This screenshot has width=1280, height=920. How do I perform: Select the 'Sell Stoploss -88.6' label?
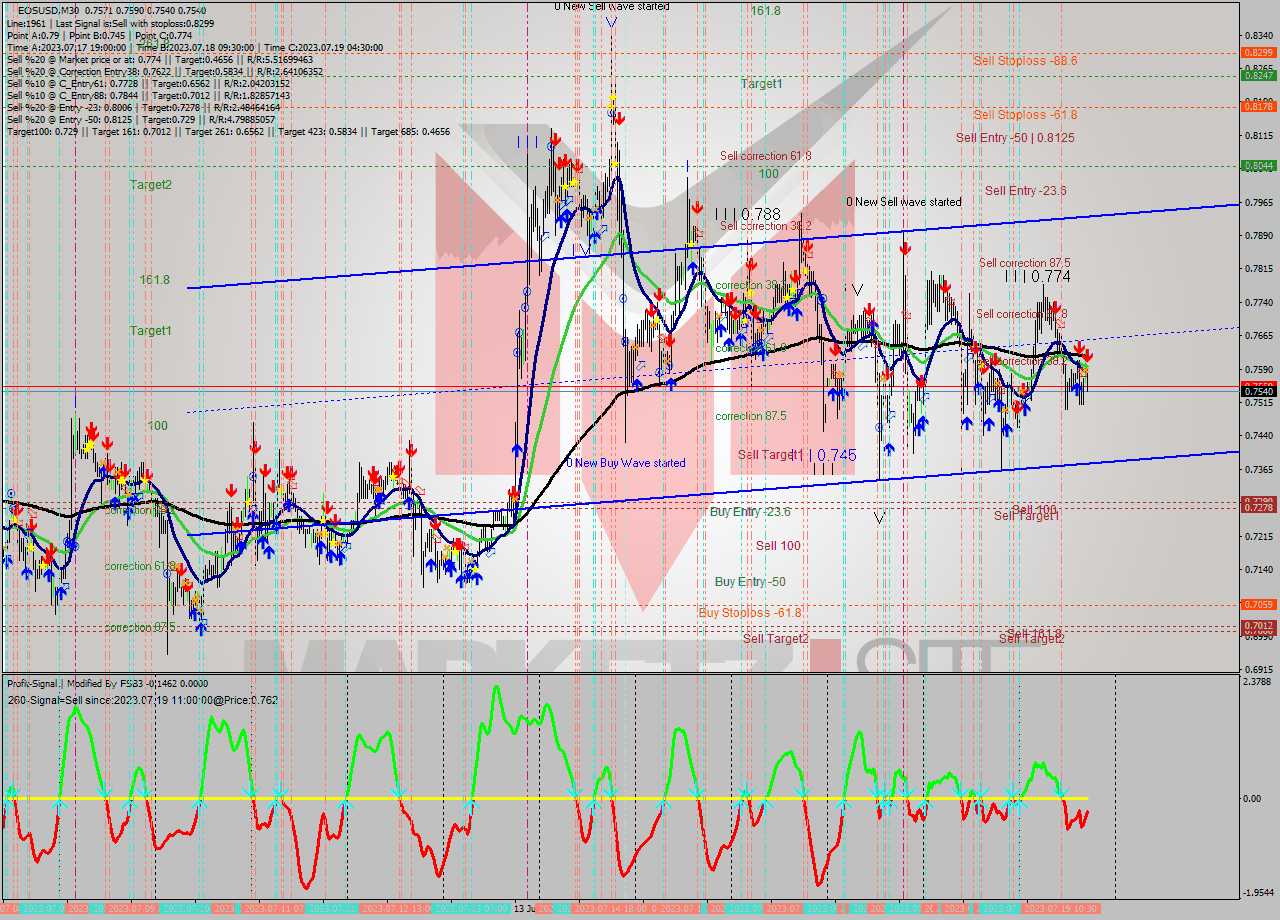1025,61
